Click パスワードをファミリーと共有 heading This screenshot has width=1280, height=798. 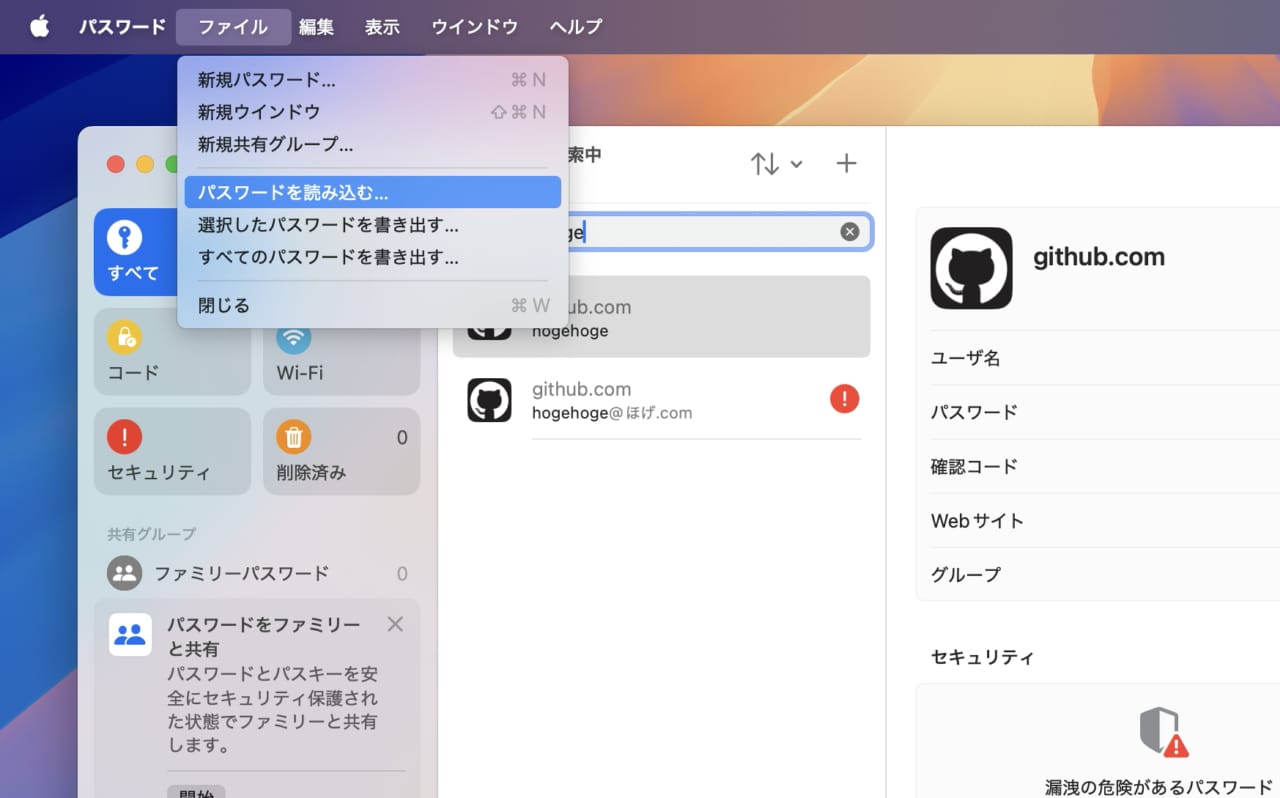pyautogui.click(x=264, y=636)
